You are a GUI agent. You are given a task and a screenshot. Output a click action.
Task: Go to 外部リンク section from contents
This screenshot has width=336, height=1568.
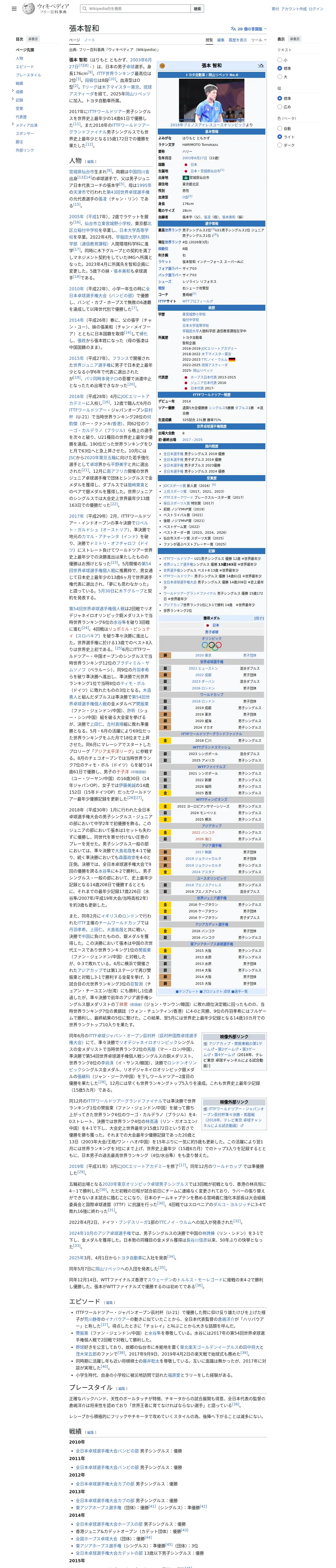[x=25, y=150]
